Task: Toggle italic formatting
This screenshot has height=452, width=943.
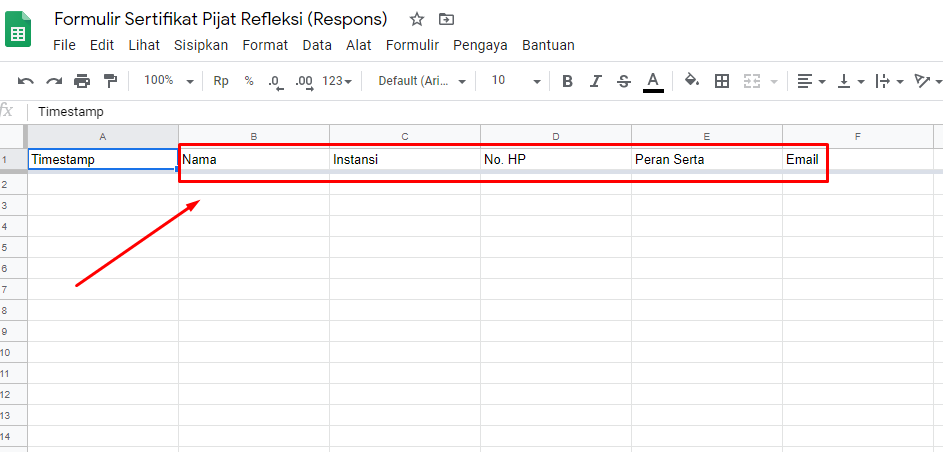Action: pyautogui.click(x=595, y=81)
